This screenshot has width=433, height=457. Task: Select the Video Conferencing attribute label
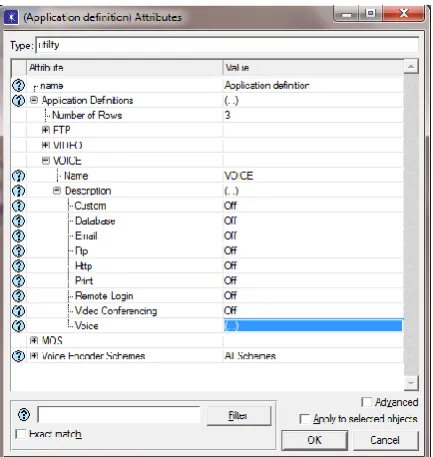tap(116, 311)
